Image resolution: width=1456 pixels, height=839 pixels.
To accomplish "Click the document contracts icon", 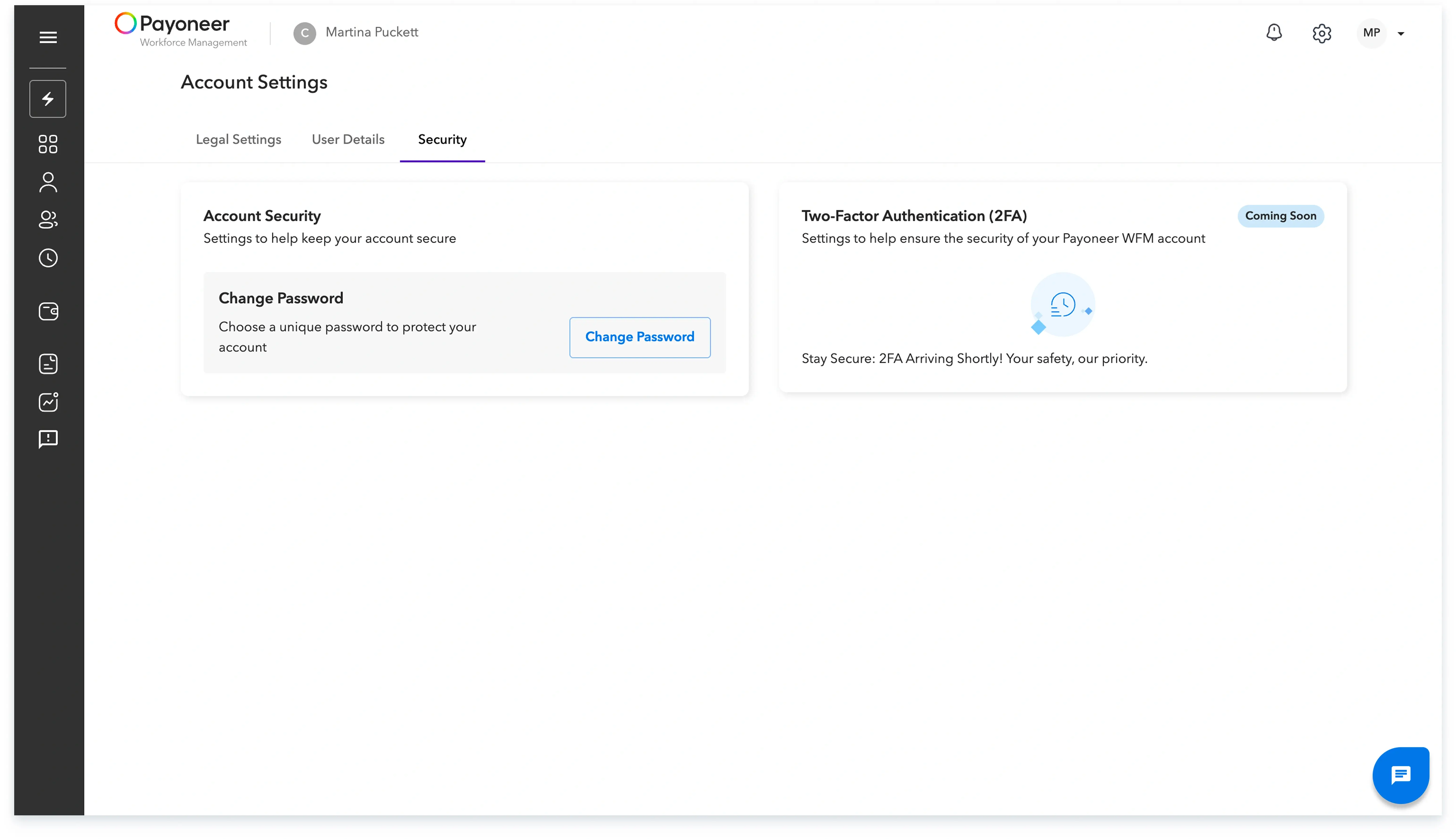I will (x=48, y=364).
